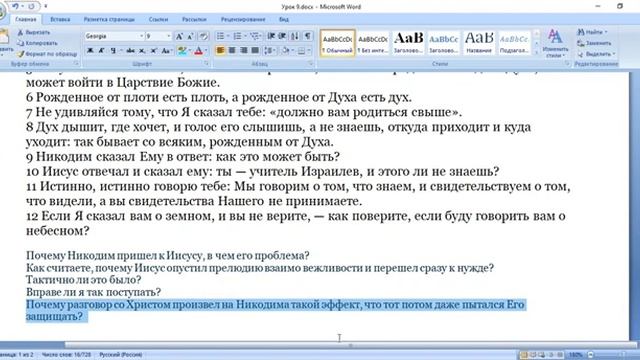Open the Change Case (Aa) menu
Image resolution: width=640 pixels, height=360 pixels.
pos(166,51)
